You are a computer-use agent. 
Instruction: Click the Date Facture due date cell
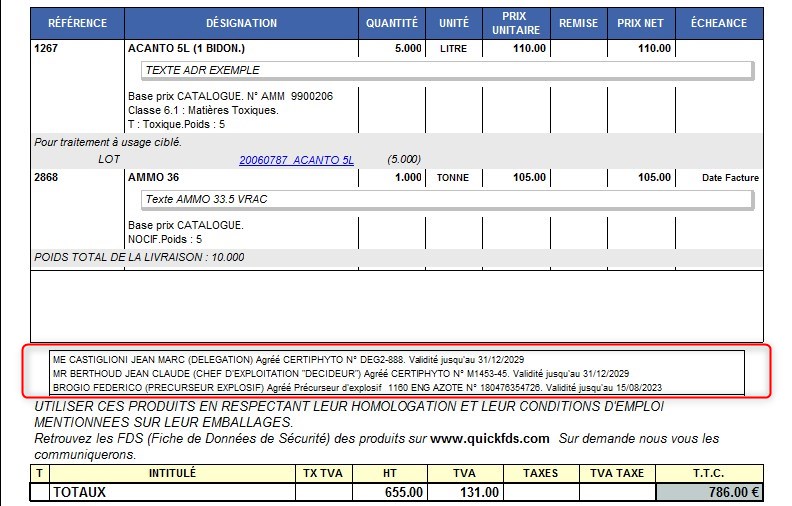tap(730, 178)
